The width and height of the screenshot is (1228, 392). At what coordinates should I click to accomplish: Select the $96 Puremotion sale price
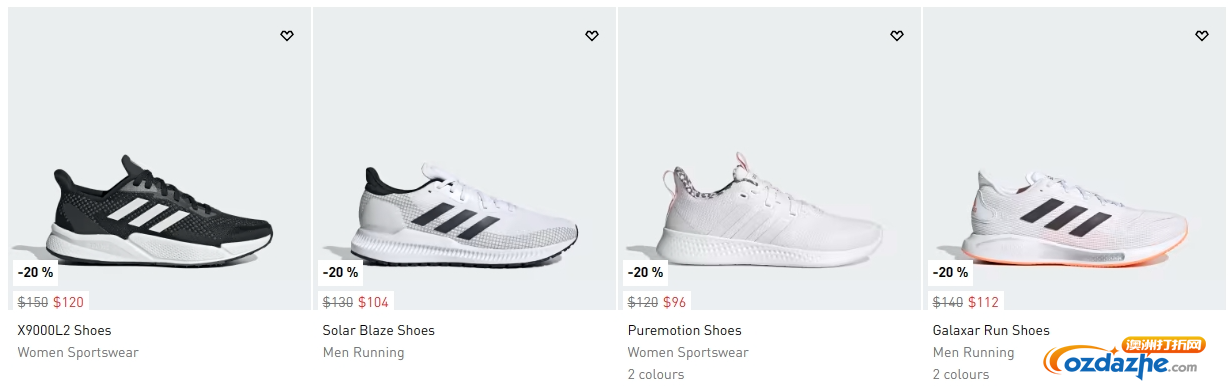[675, 302]
